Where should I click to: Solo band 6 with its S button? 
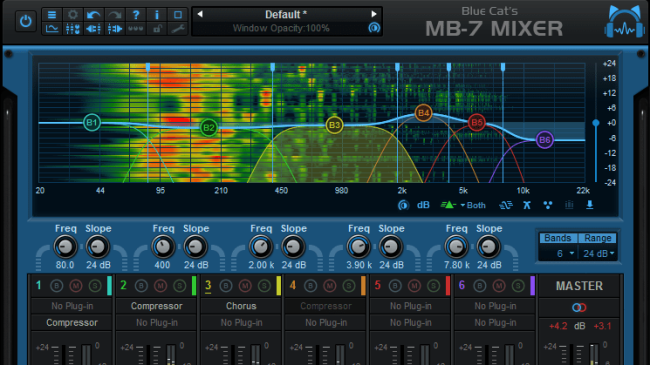tap(518, 286)
